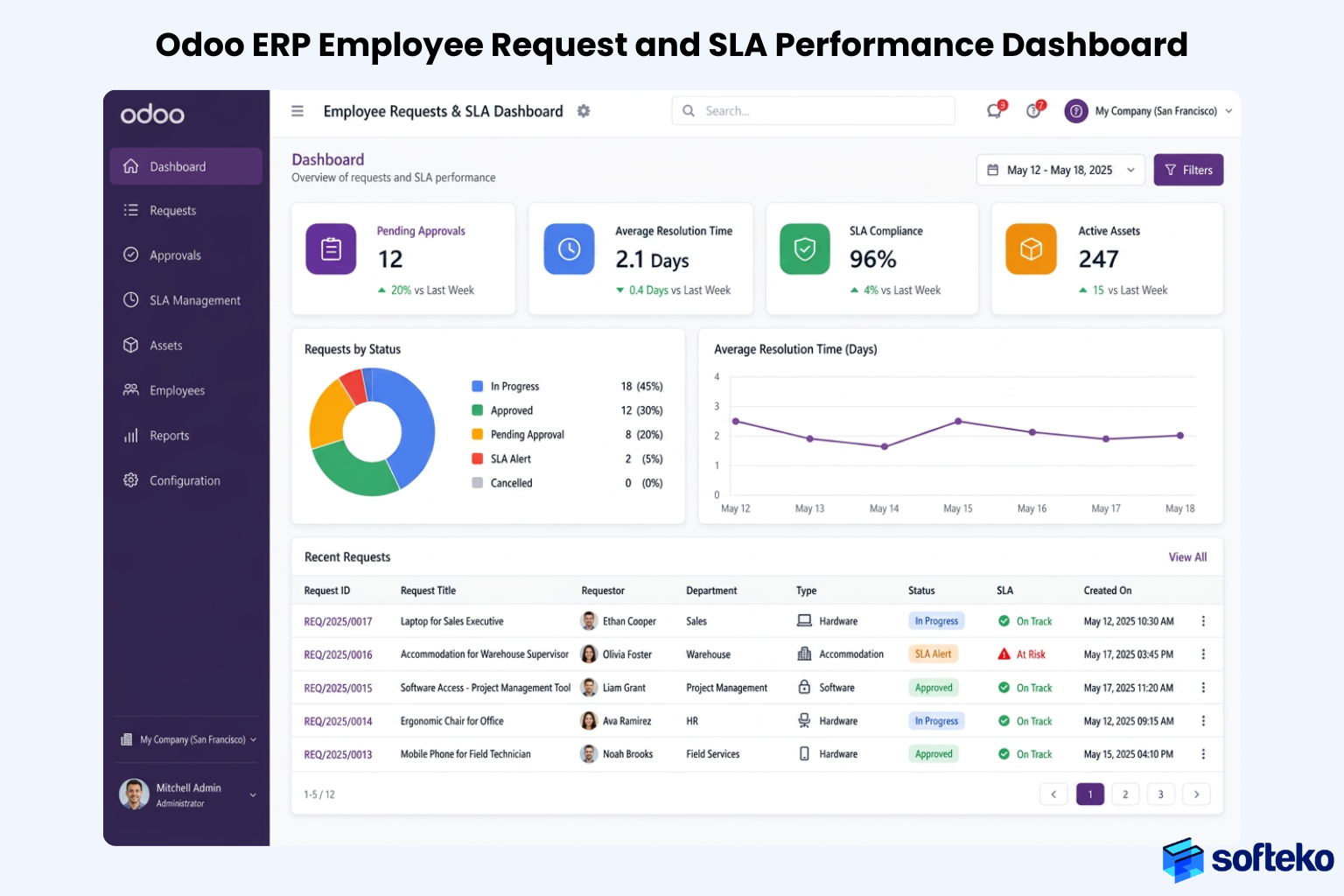Expand sidebar My Company (San Francisco) selector
This screenshot has height=896, width=1344.
pos(188,740)
